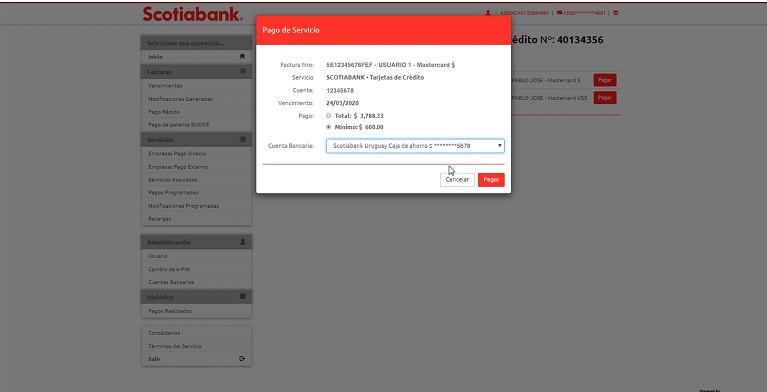Click Salir to log out
This screenshot has height=392, width=767.
point(196,359)
